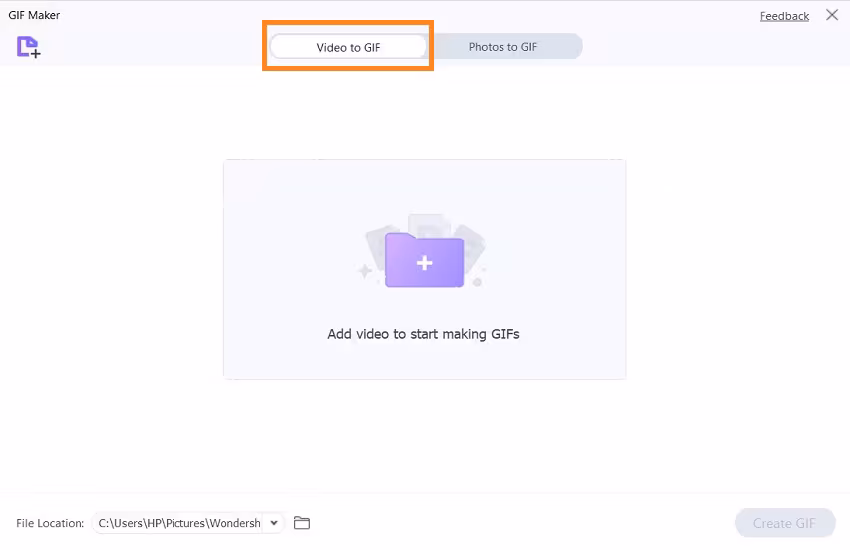Viewport: 850px width, 550px height.
Task: Click the small dots right of the folder
Action: (478, 280)
